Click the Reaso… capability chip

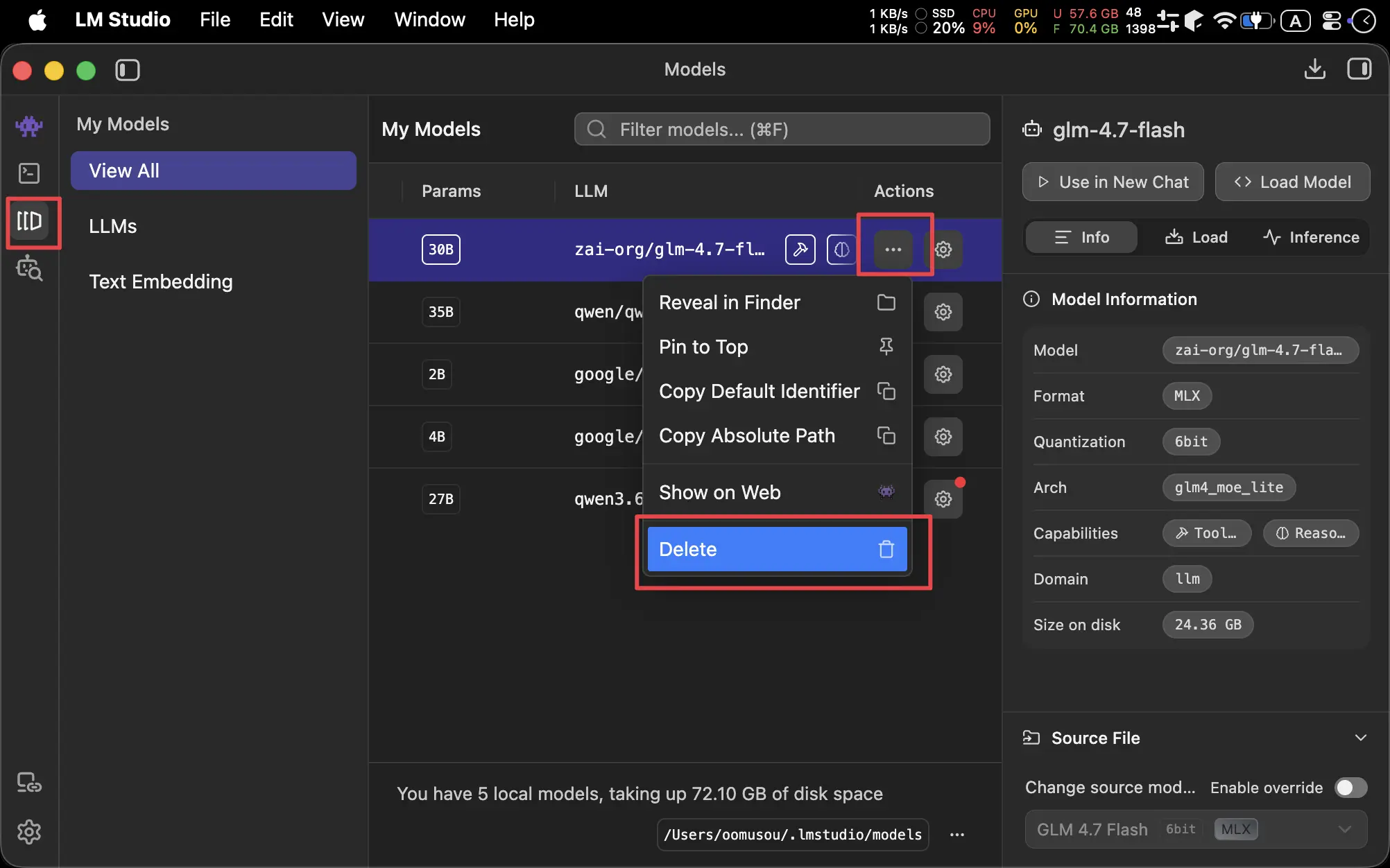click(x=1311, y=533)
